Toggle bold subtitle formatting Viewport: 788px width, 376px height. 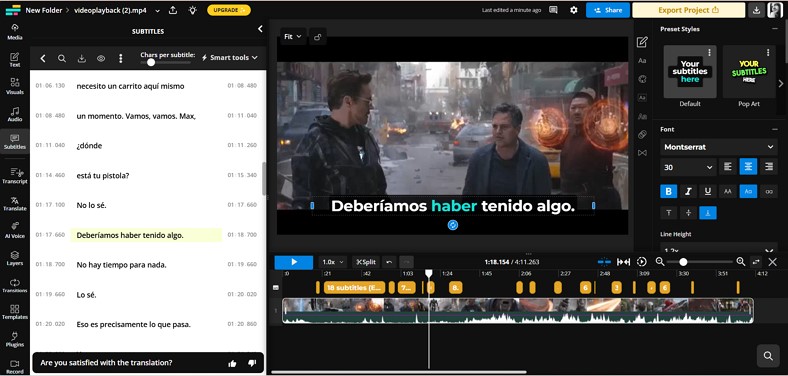(x=668, y=191)
